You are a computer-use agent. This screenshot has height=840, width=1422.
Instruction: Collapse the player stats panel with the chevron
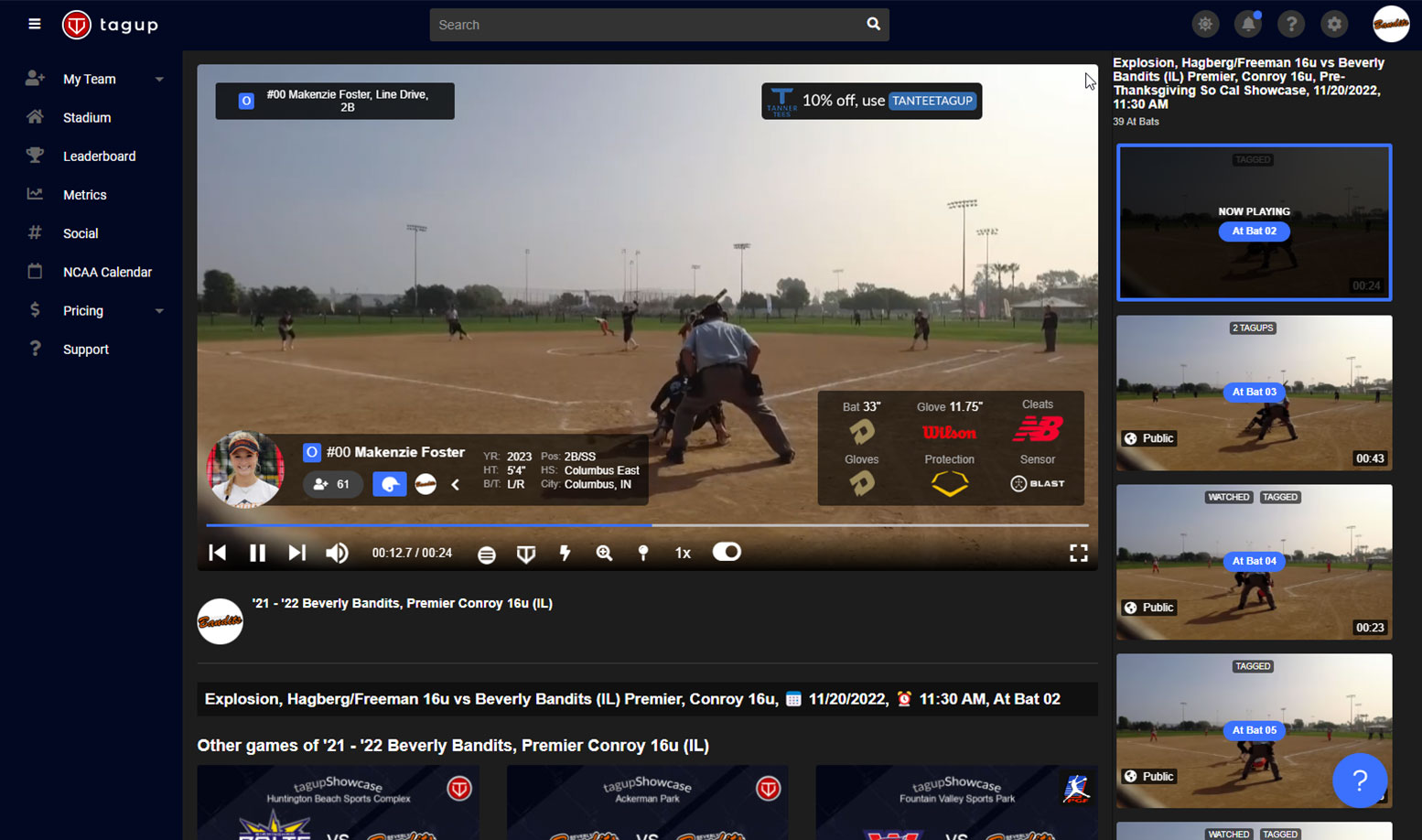tap(456, 484)
